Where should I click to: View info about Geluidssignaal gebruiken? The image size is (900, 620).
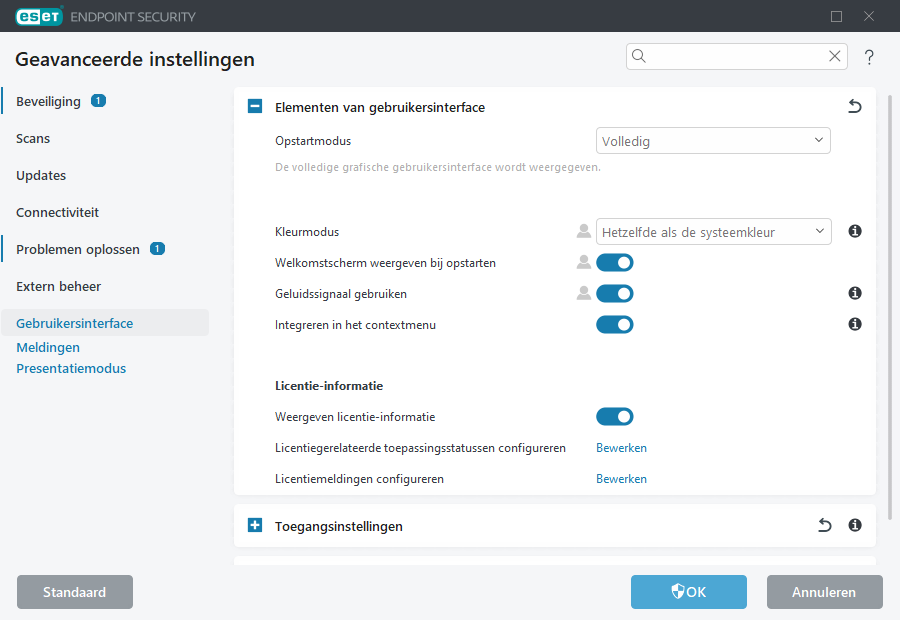point(855,293)
